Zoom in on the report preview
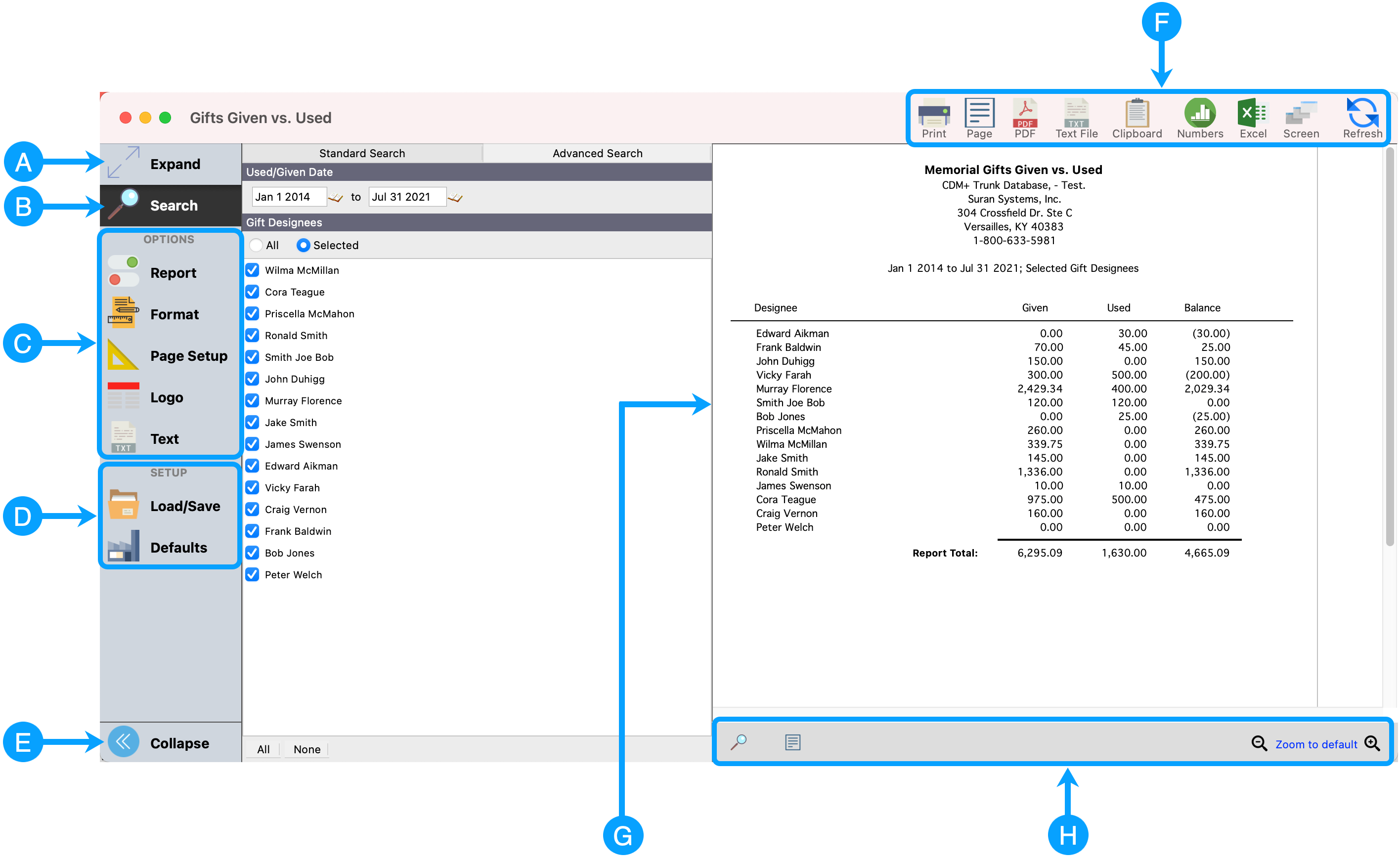Viewport: 1400px width, 861px height. 1372,743
